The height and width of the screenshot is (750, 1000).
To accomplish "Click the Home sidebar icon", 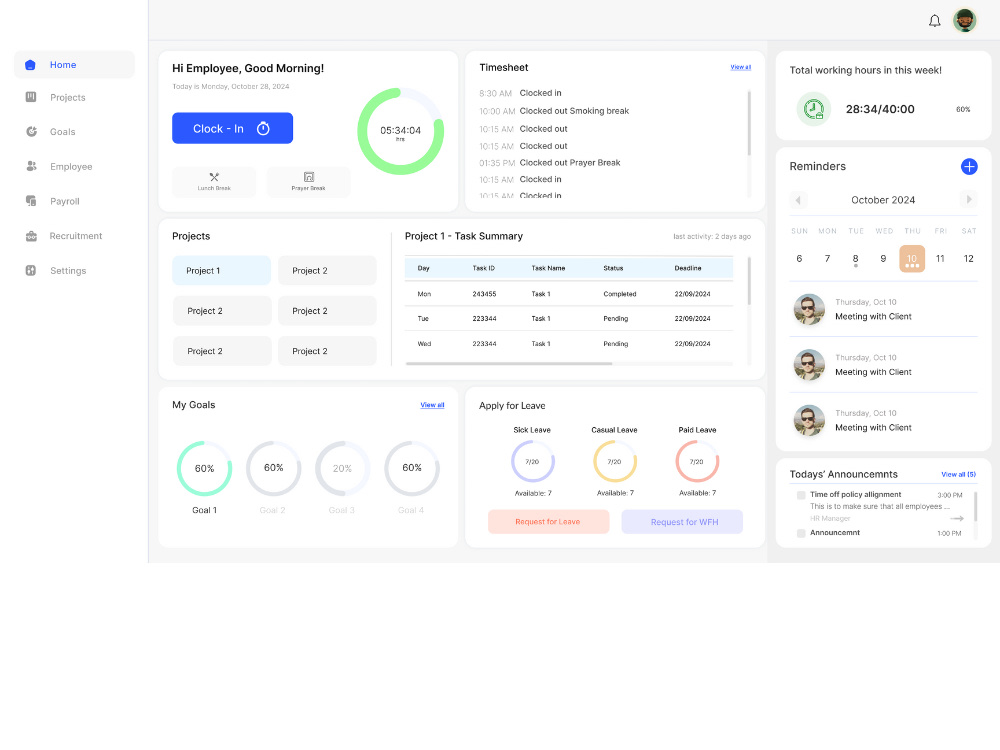I will [30, 65].
